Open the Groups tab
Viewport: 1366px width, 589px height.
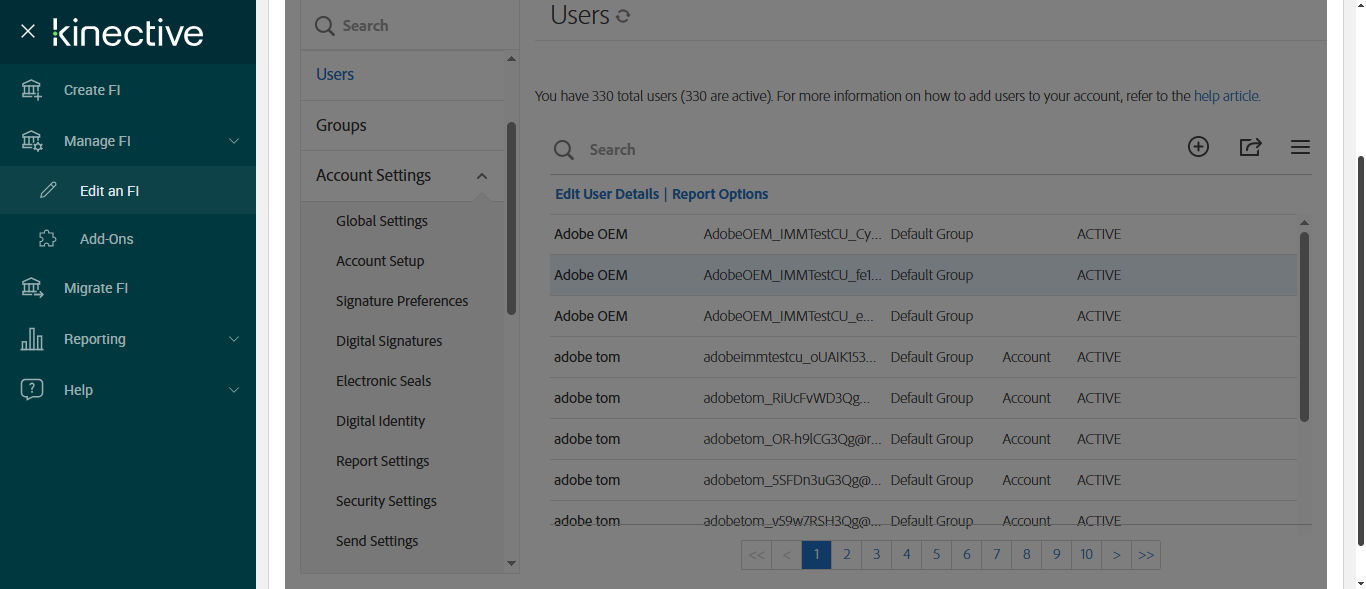point(341,125)
